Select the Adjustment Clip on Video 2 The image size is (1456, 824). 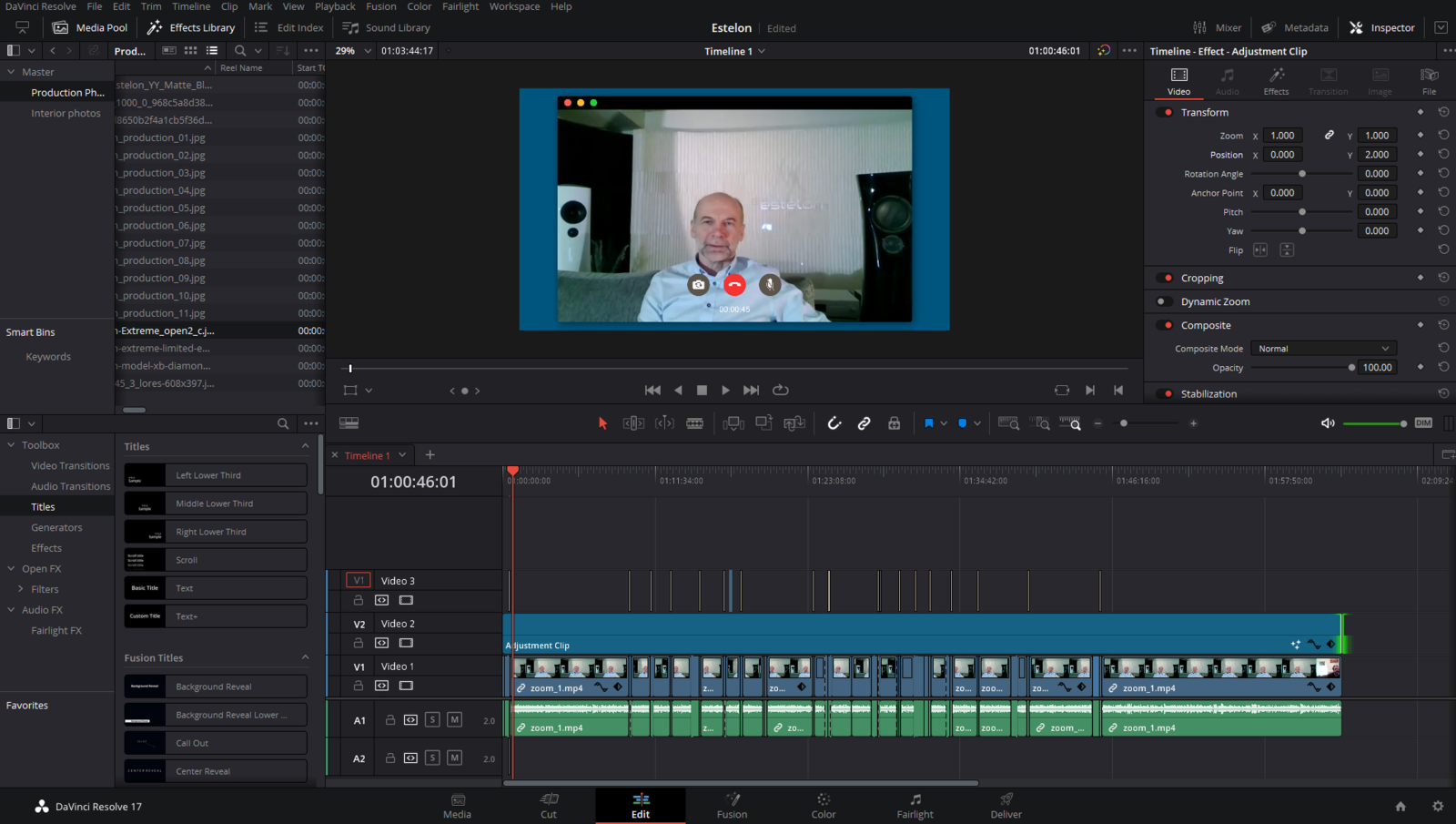point(923,634)
